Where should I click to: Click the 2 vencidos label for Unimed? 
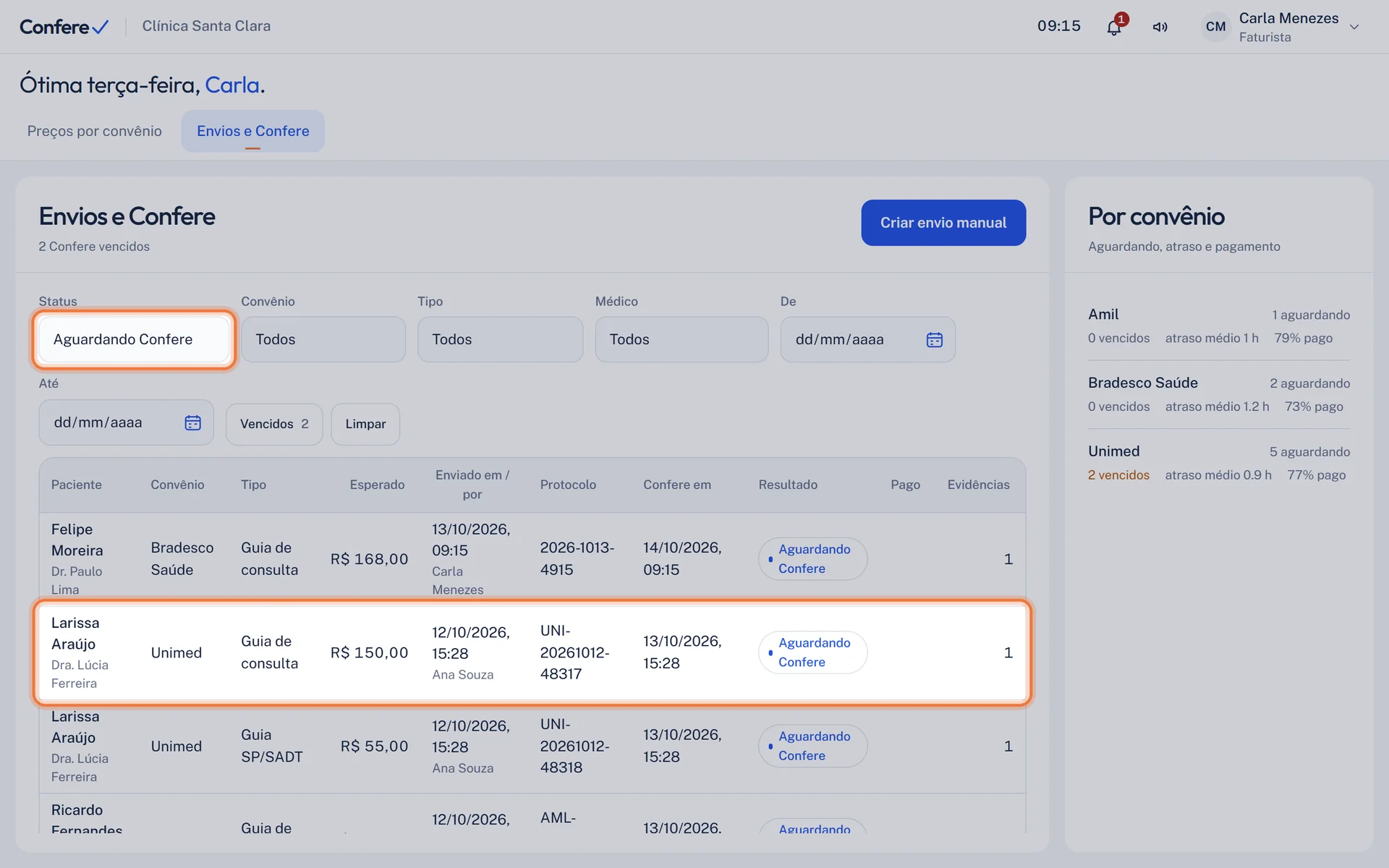tap(1118, 475)
